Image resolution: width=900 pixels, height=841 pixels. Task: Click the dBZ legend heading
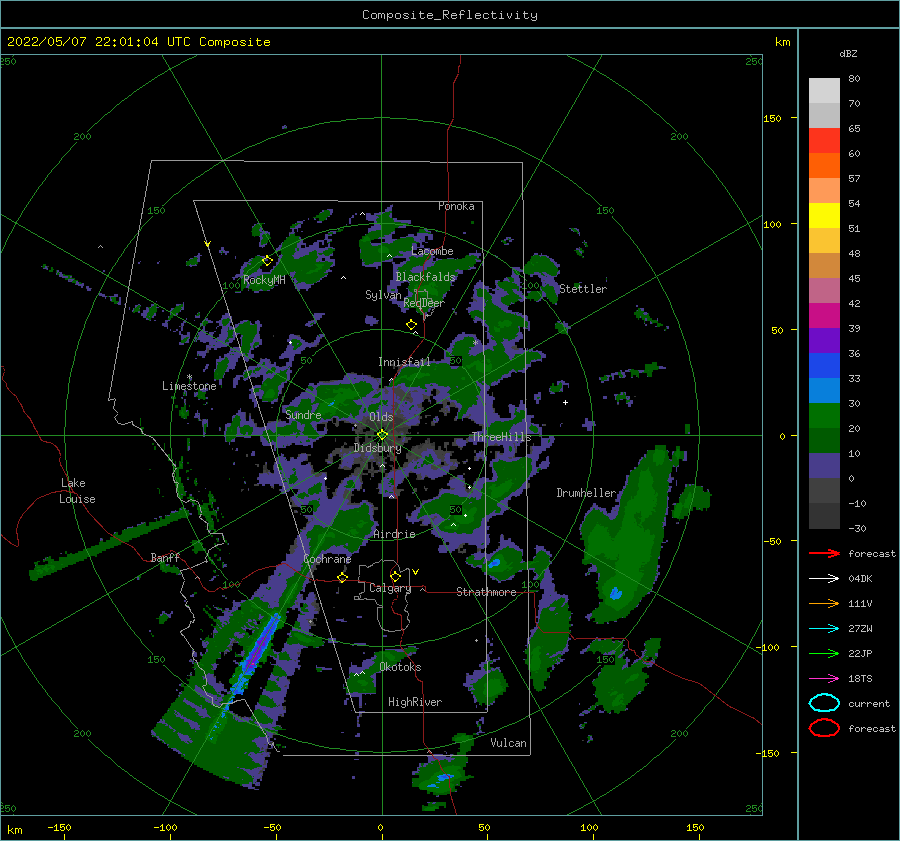click(848, 53)
